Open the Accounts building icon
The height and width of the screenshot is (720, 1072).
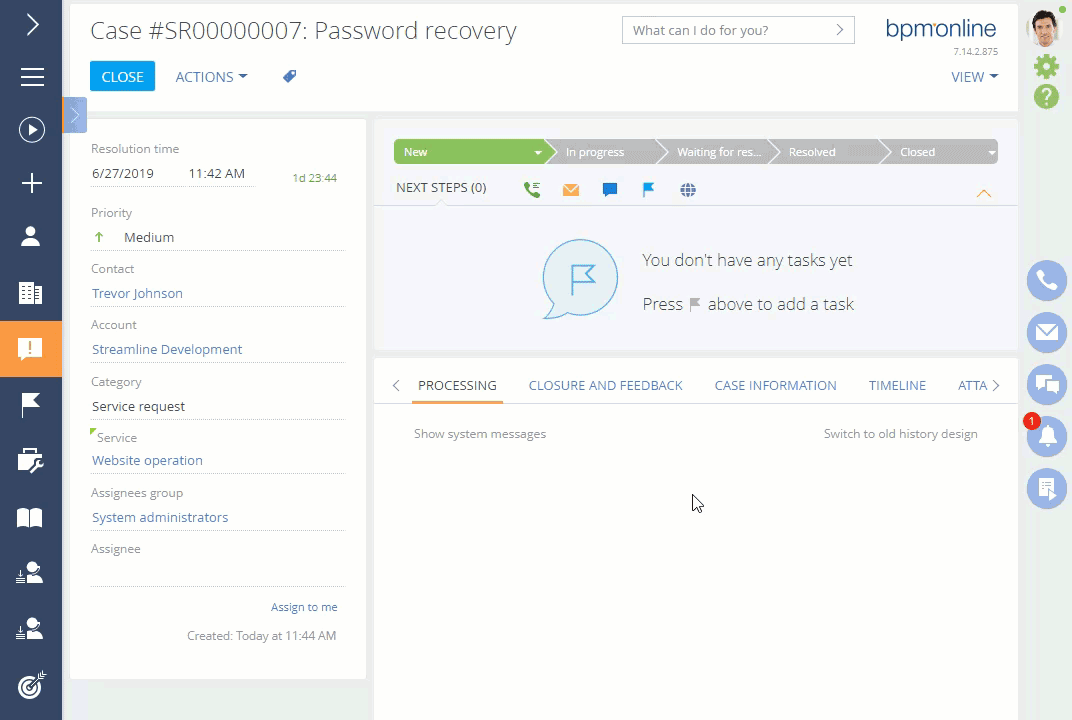point(31,293)
